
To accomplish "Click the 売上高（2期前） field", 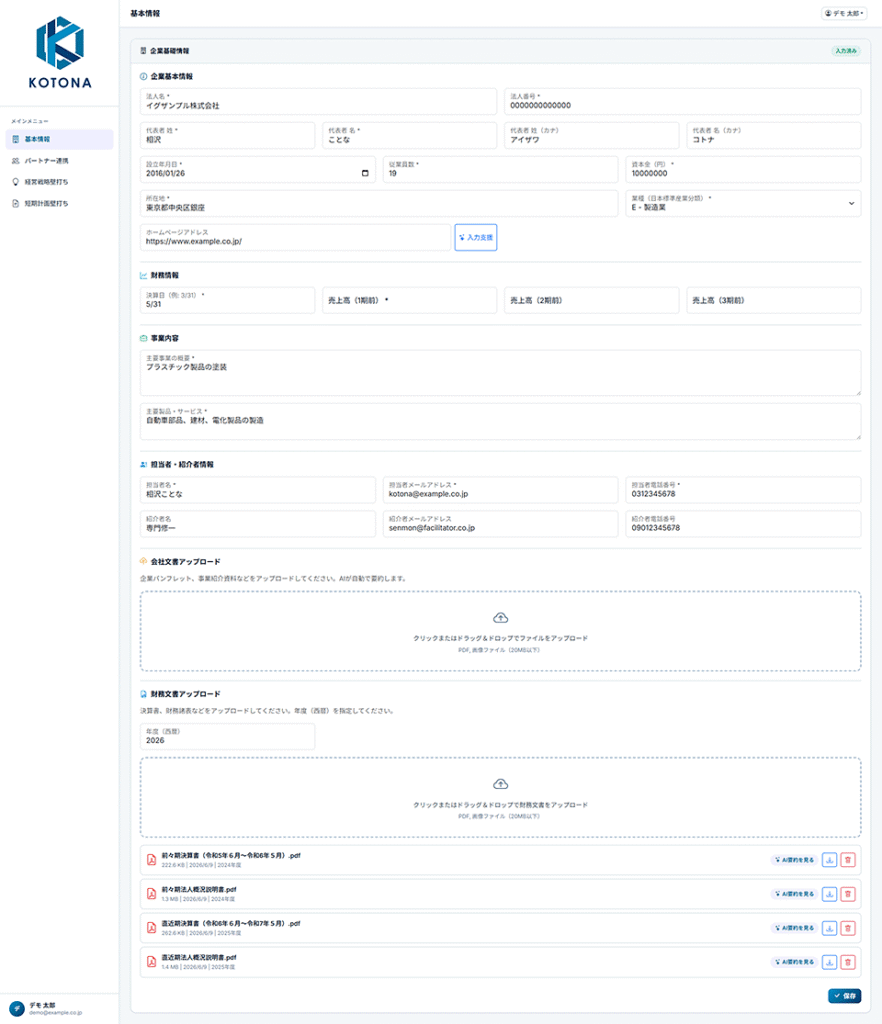I will pos(591,300).
